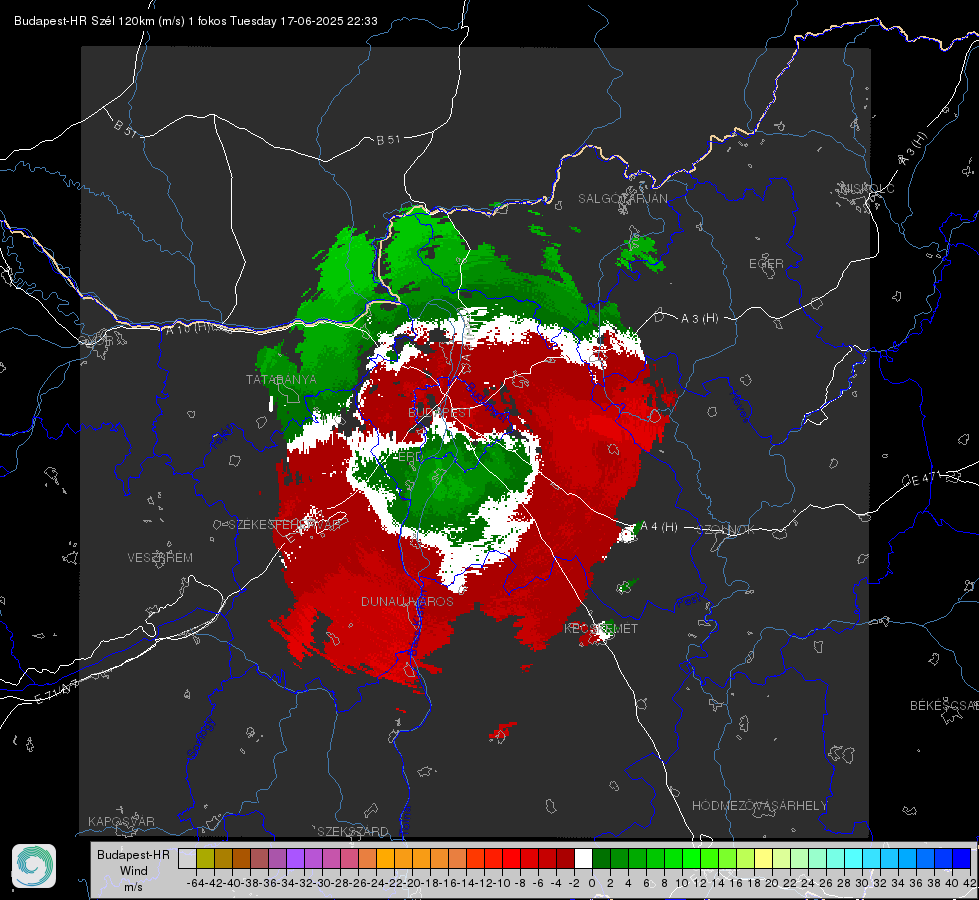Select the violet swatch between -34 and -32
This screenshot has height=900, width=979.
[295, 858]
